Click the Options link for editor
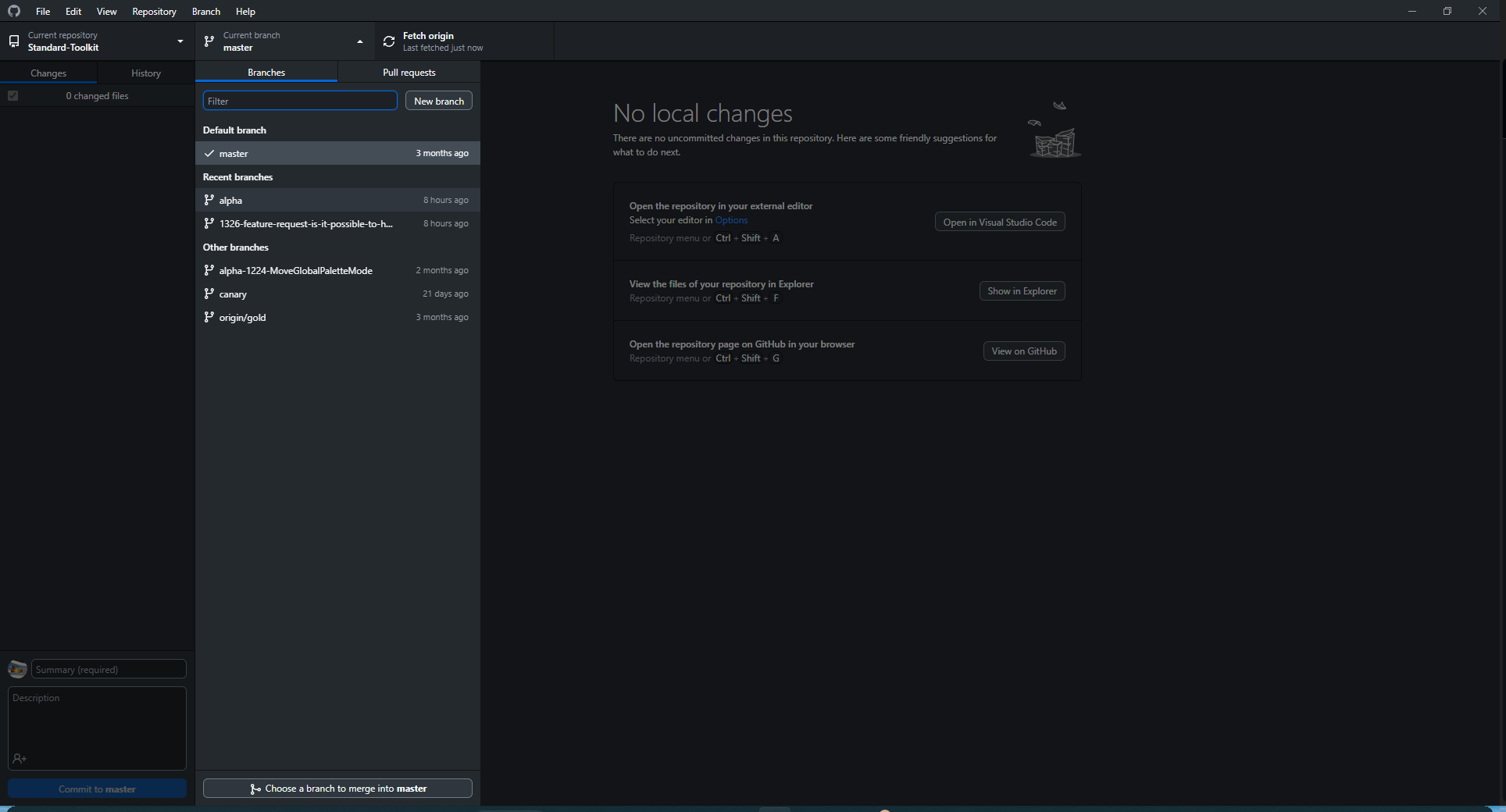This screenshot has height=812, width=1506. [731, 220]
